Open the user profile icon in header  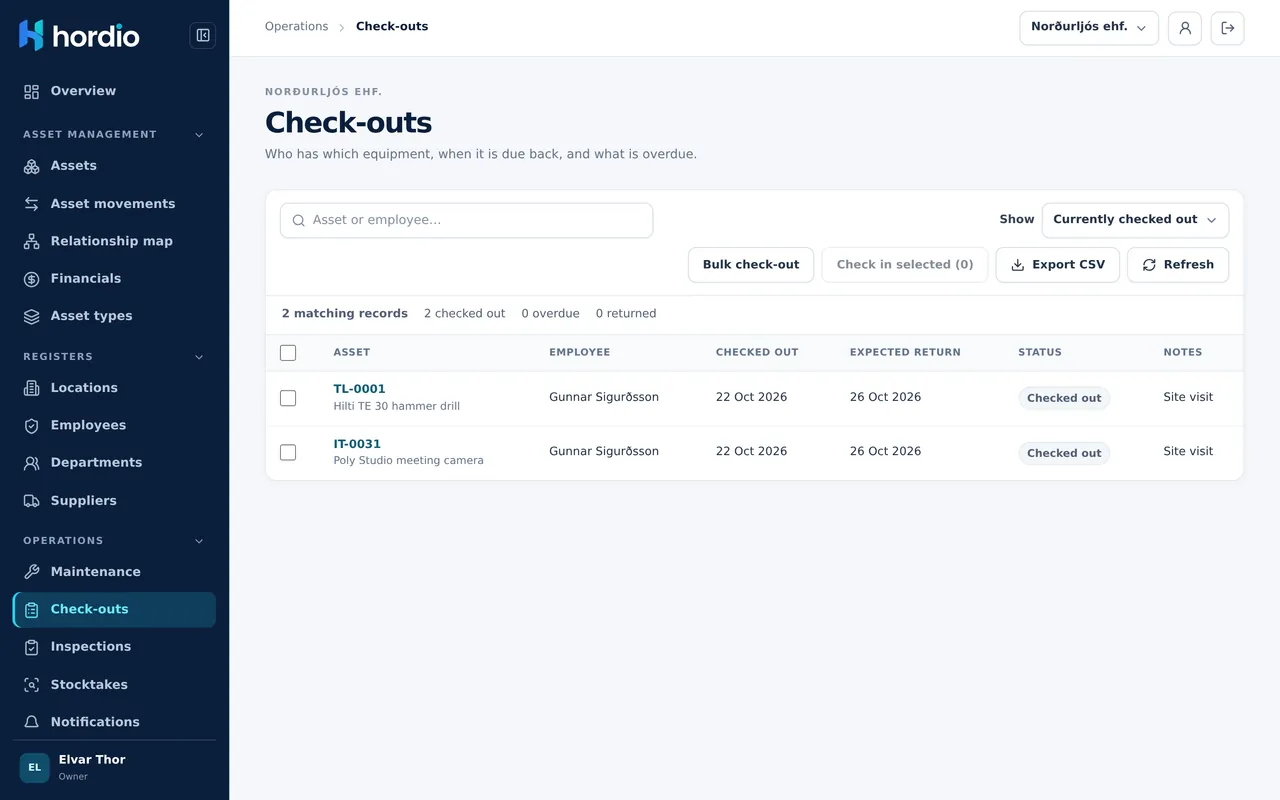coord(1185,28)
